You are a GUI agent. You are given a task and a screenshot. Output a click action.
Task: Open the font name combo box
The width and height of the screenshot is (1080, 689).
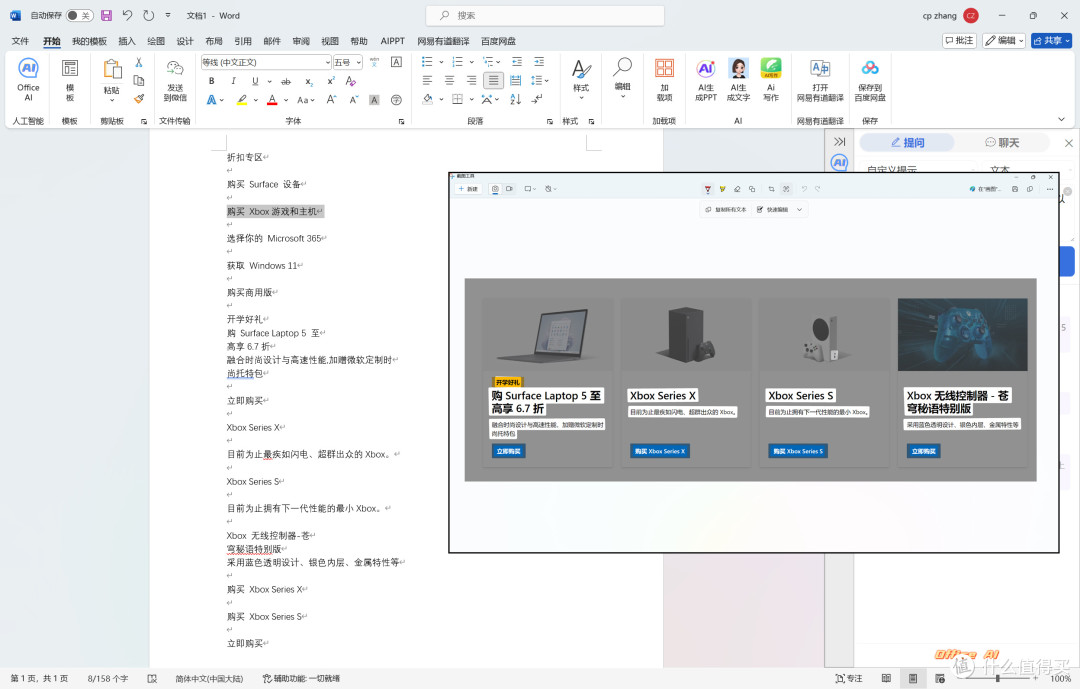[266, 62]
